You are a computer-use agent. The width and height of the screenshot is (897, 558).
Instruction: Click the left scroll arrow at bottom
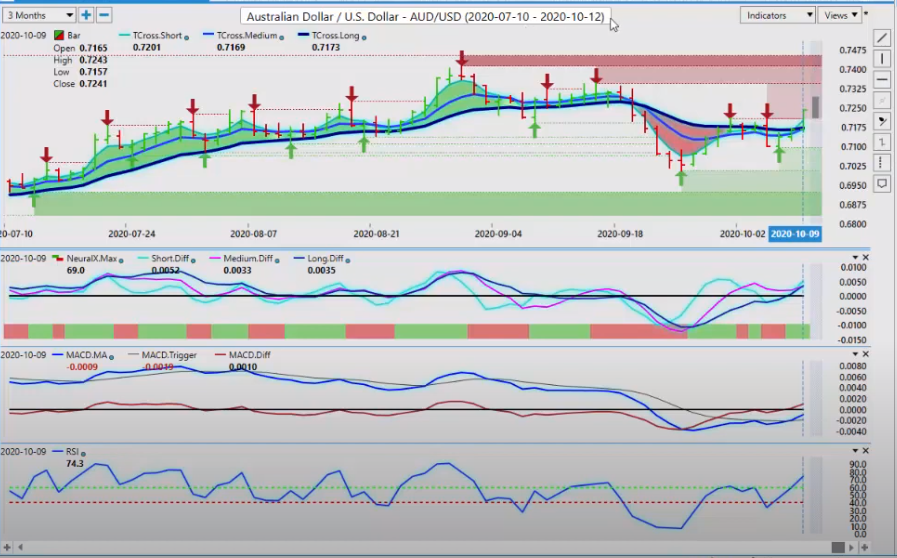(x=21, y=548)
